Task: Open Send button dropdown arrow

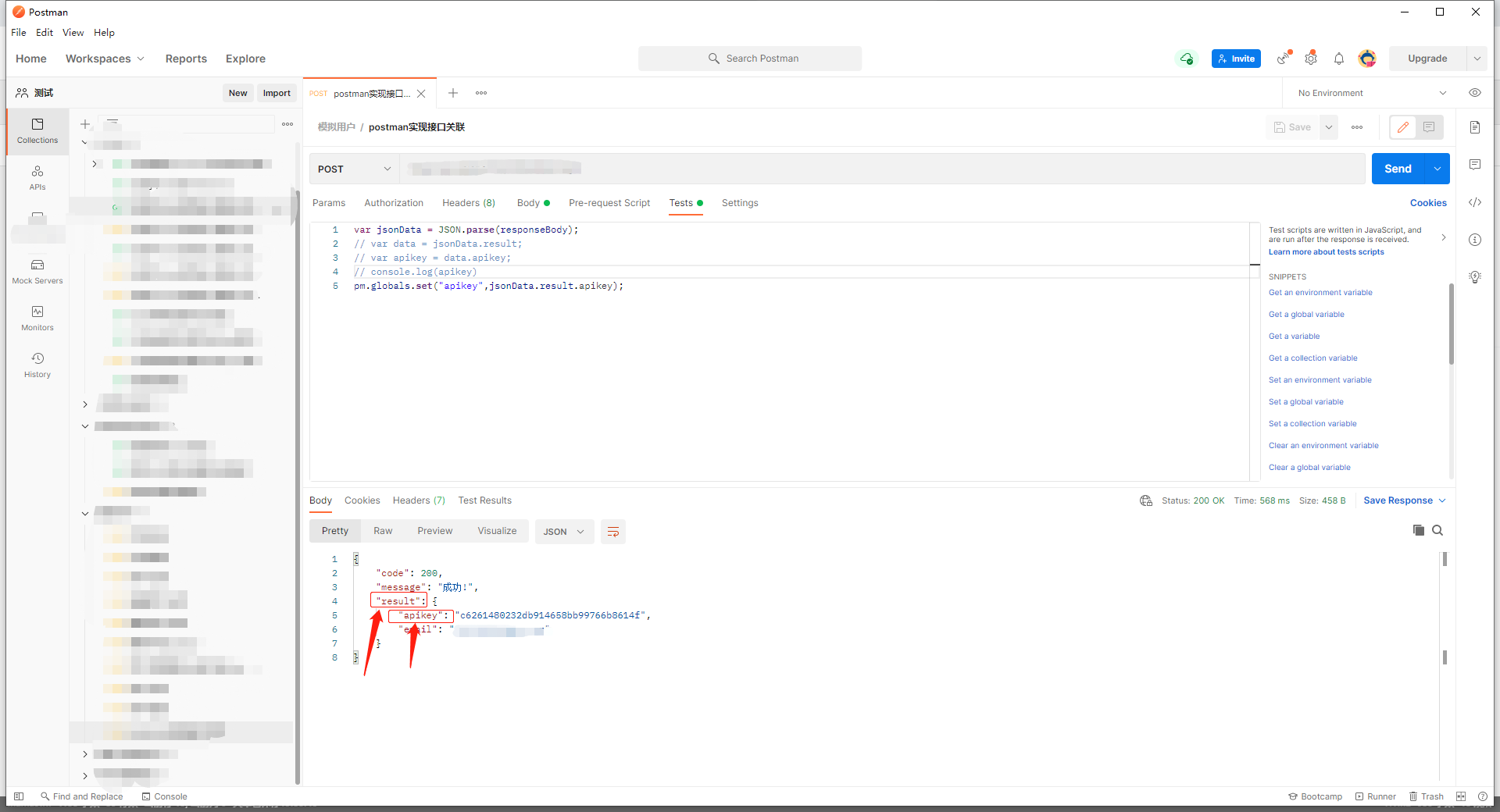Action: pyautogui.click(x=1437, y=169)
